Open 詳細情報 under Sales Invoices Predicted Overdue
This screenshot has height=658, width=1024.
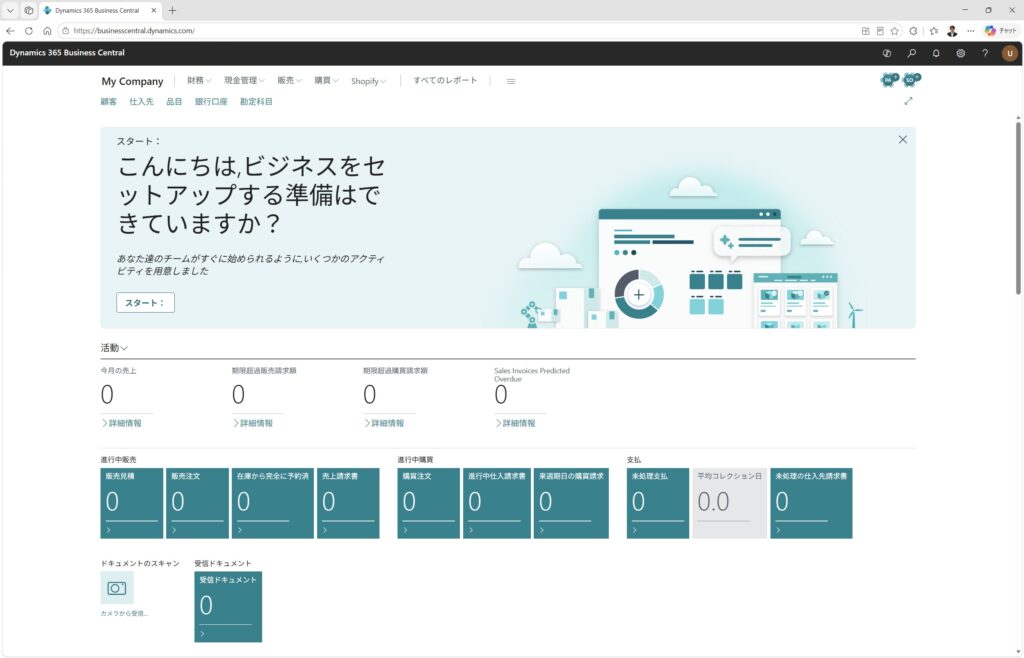point(515,423)
